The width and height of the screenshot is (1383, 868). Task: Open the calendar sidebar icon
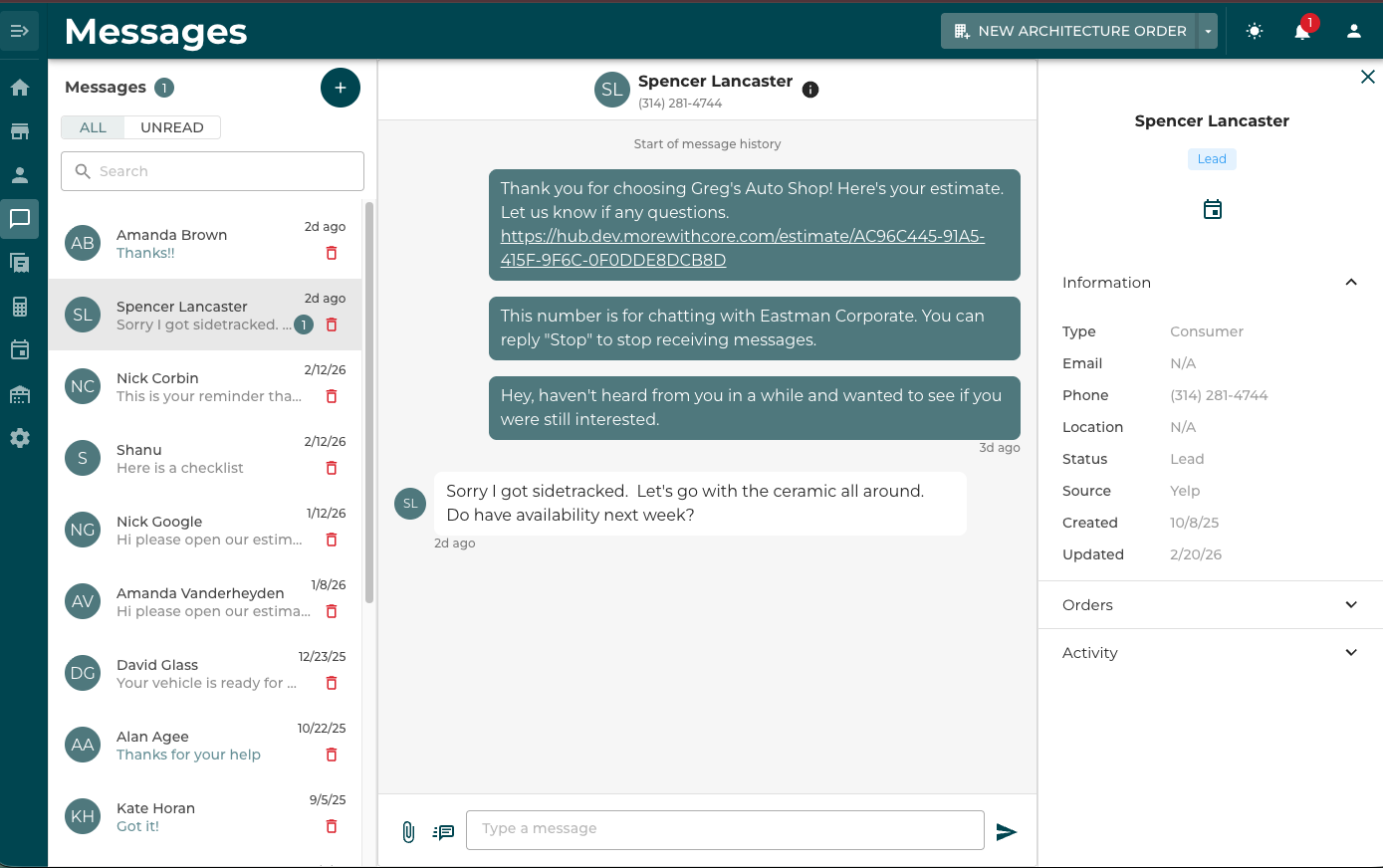[21, 349]
